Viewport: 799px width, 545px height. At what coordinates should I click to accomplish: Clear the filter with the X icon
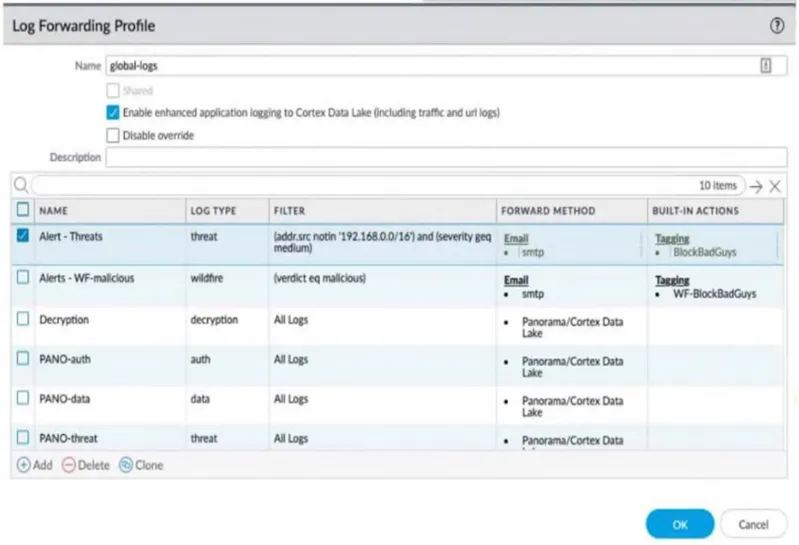775,186
